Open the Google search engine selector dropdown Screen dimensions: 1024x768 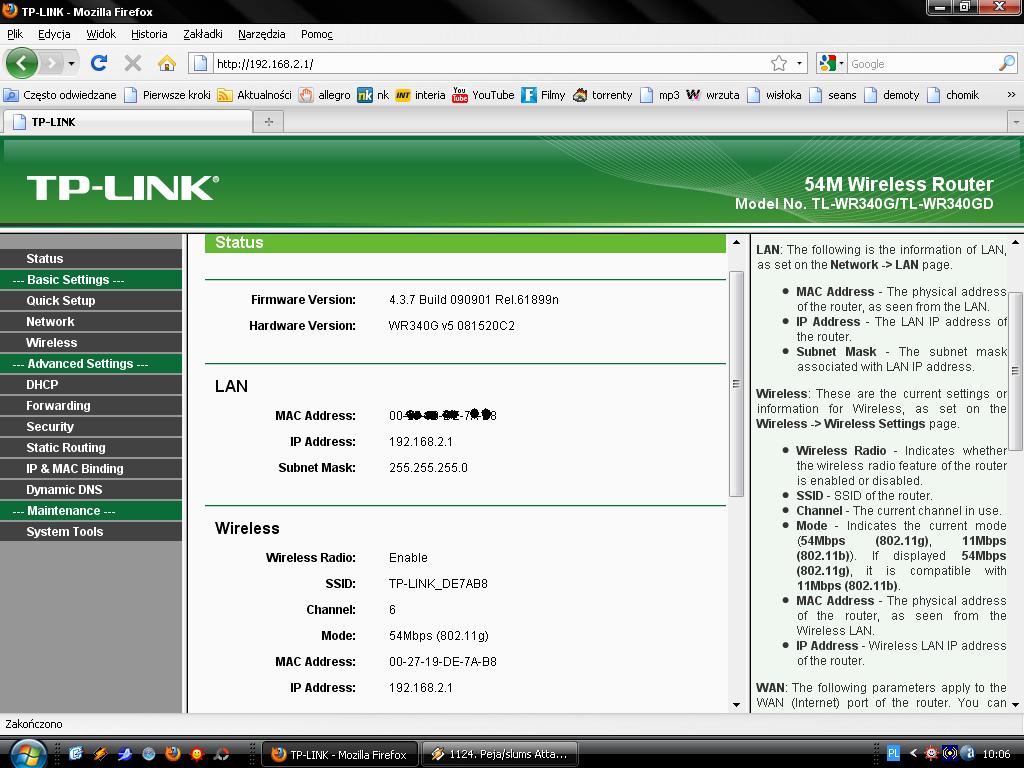(x=831, y=63)
